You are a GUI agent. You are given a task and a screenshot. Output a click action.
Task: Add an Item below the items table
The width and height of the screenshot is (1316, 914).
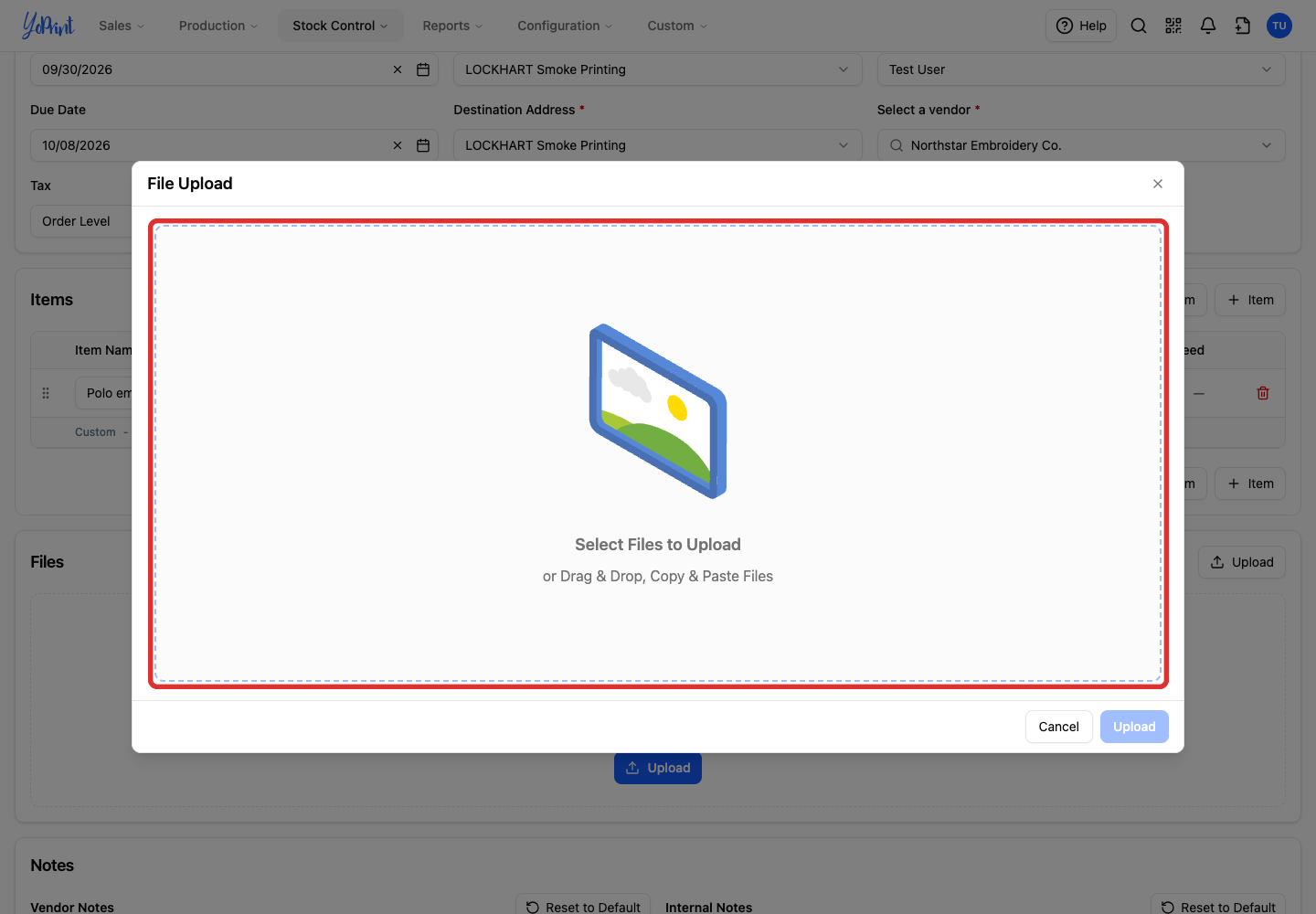click(x=1250, y=484)
